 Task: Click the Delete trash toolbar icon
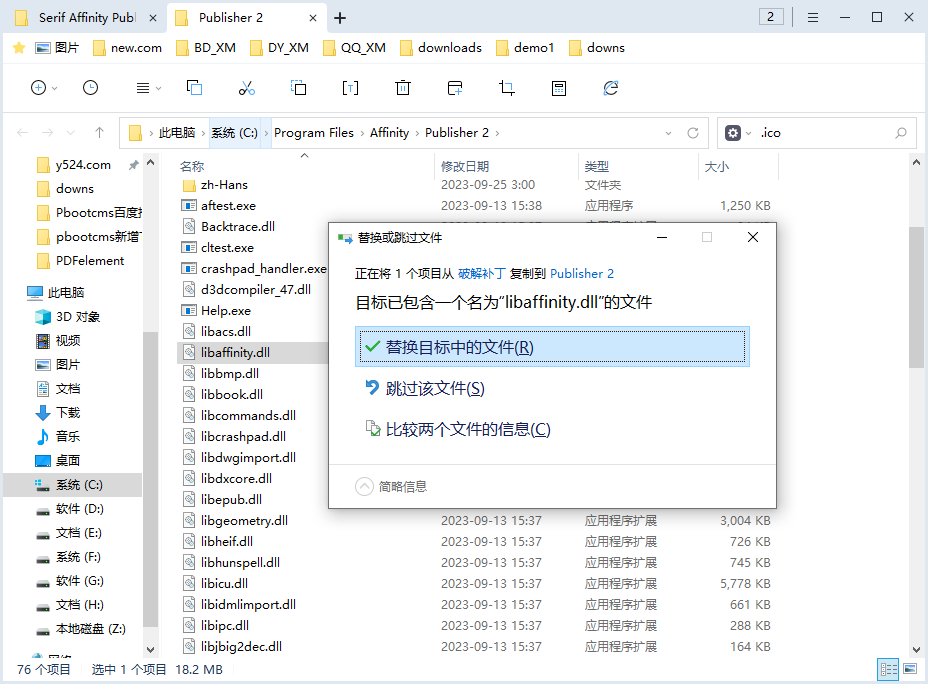[402, 88]
